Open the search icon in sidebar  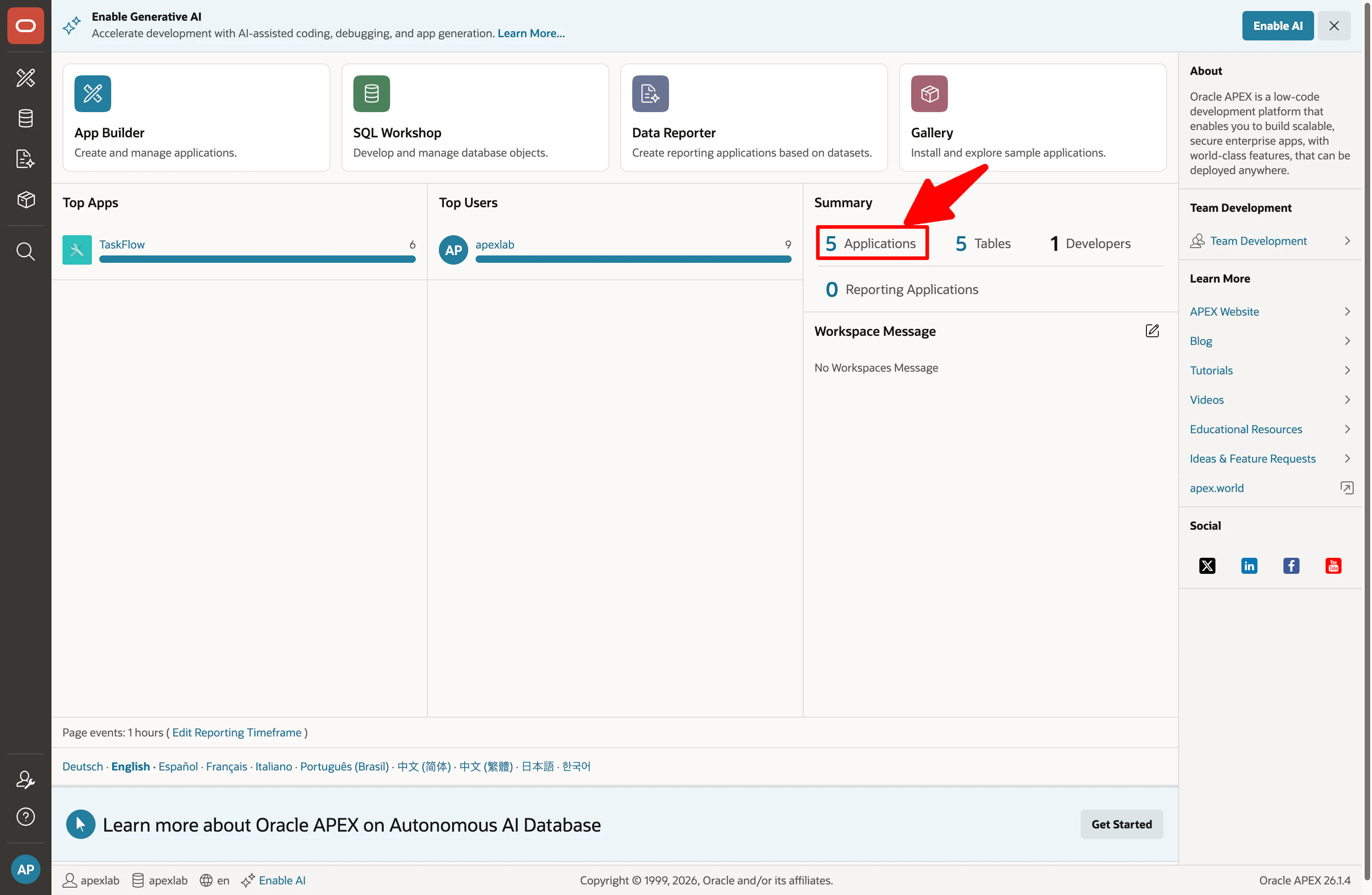[25, 251]
